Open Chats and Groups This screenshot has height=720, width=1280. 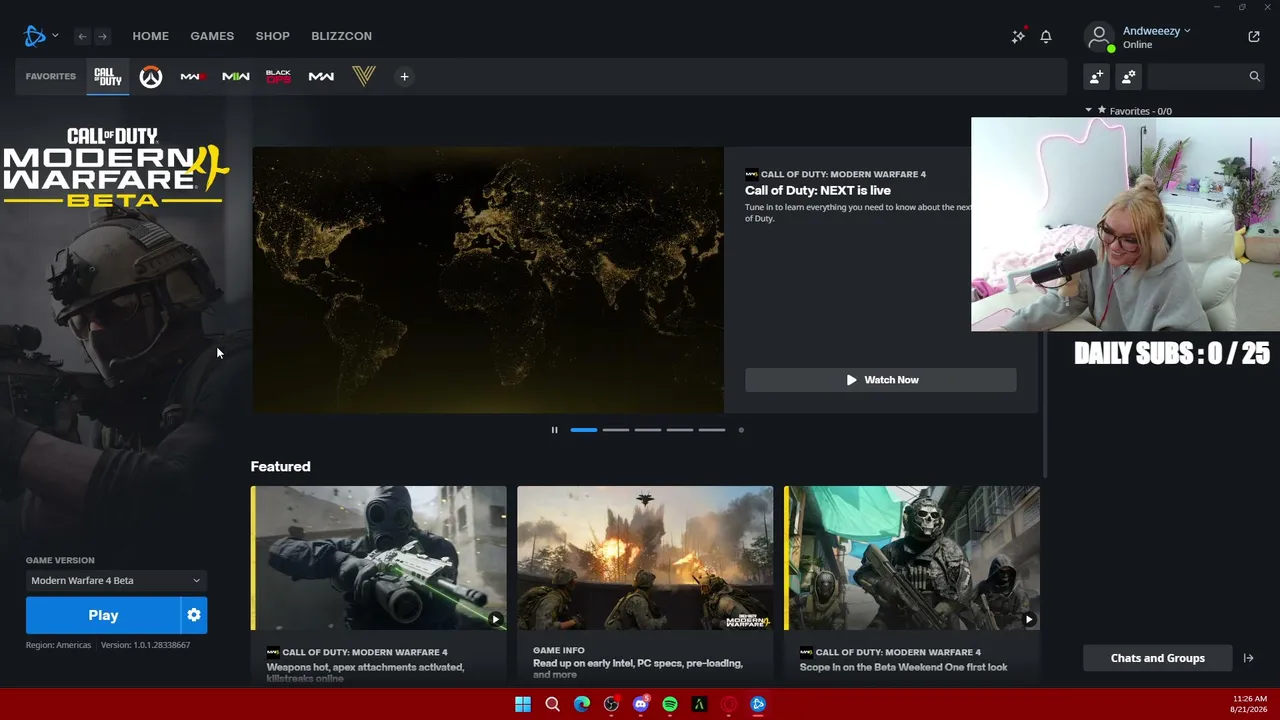point(1158,658)
